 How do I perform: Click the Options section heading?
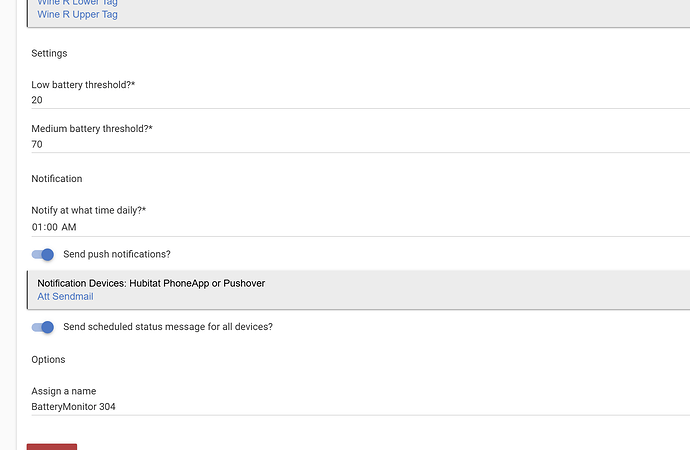coord(48,359)
